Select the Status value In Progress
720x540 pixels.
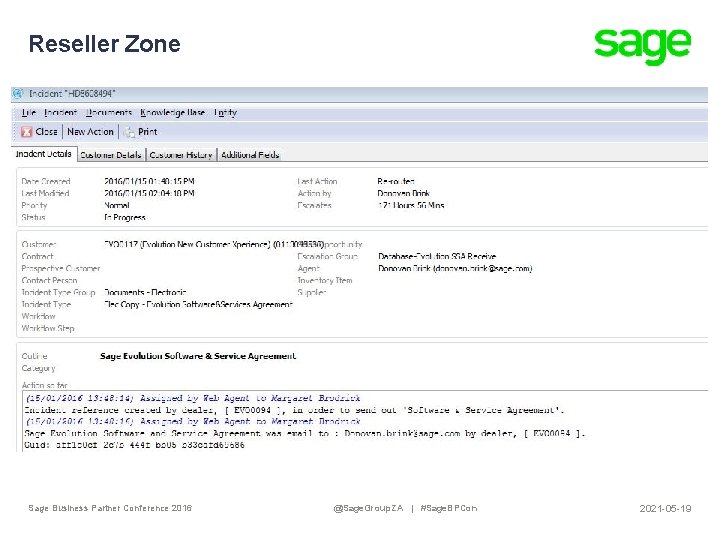[125, 217]
